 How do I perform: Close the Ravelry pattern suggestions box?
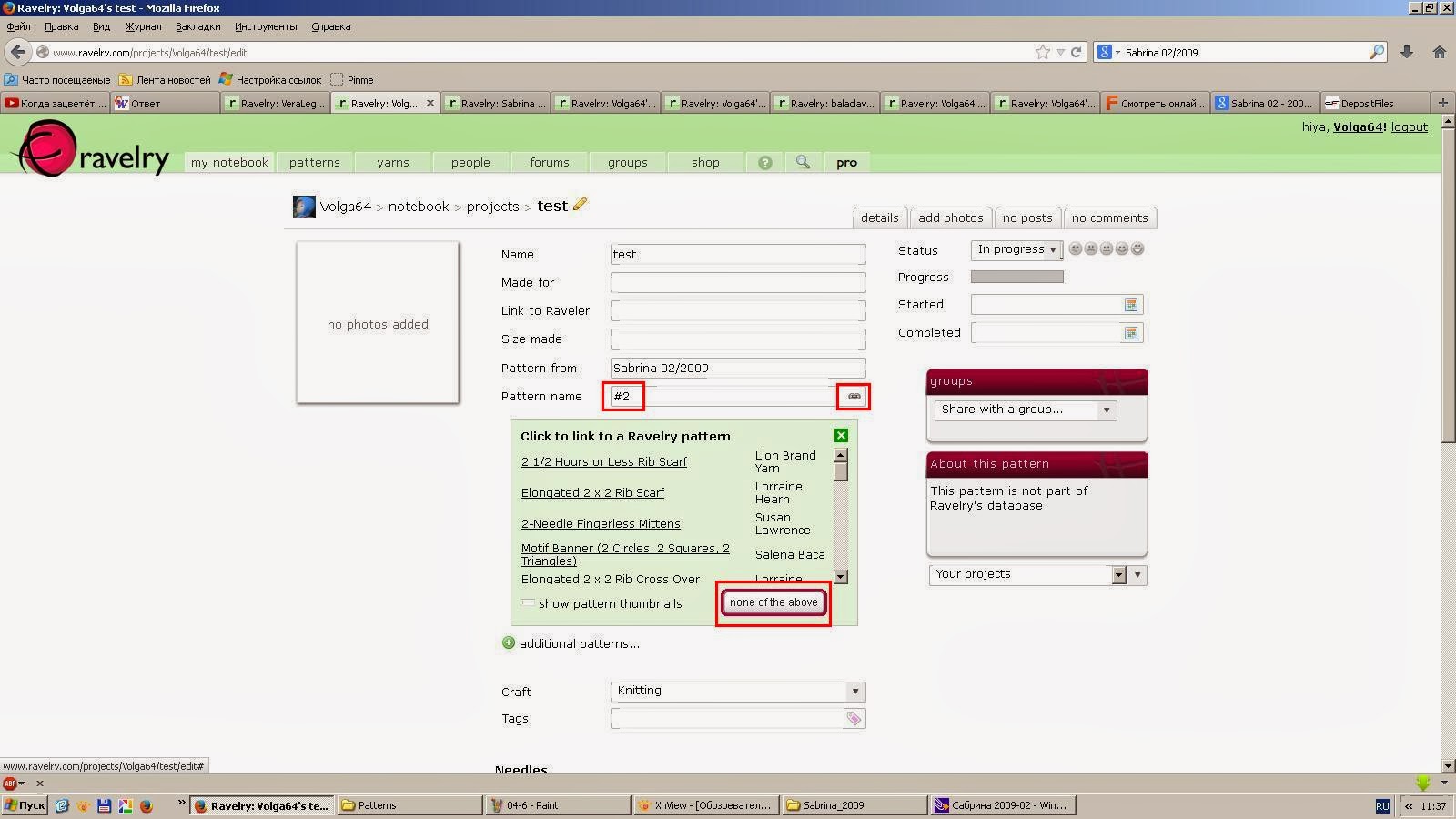point(841,436)
